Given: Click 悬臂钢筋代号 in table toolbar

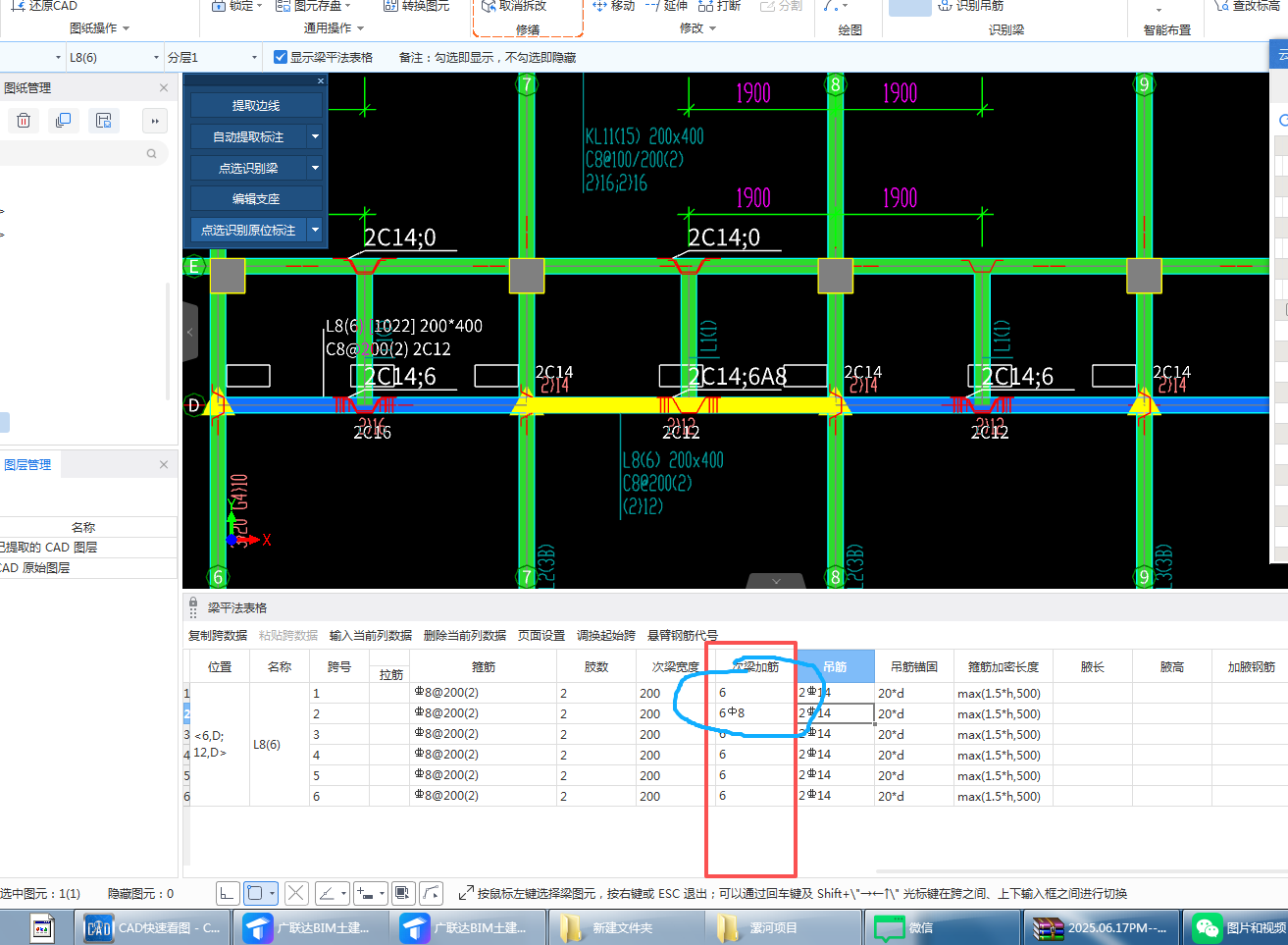Looking at the screenshot, I should tap(683, 636).
